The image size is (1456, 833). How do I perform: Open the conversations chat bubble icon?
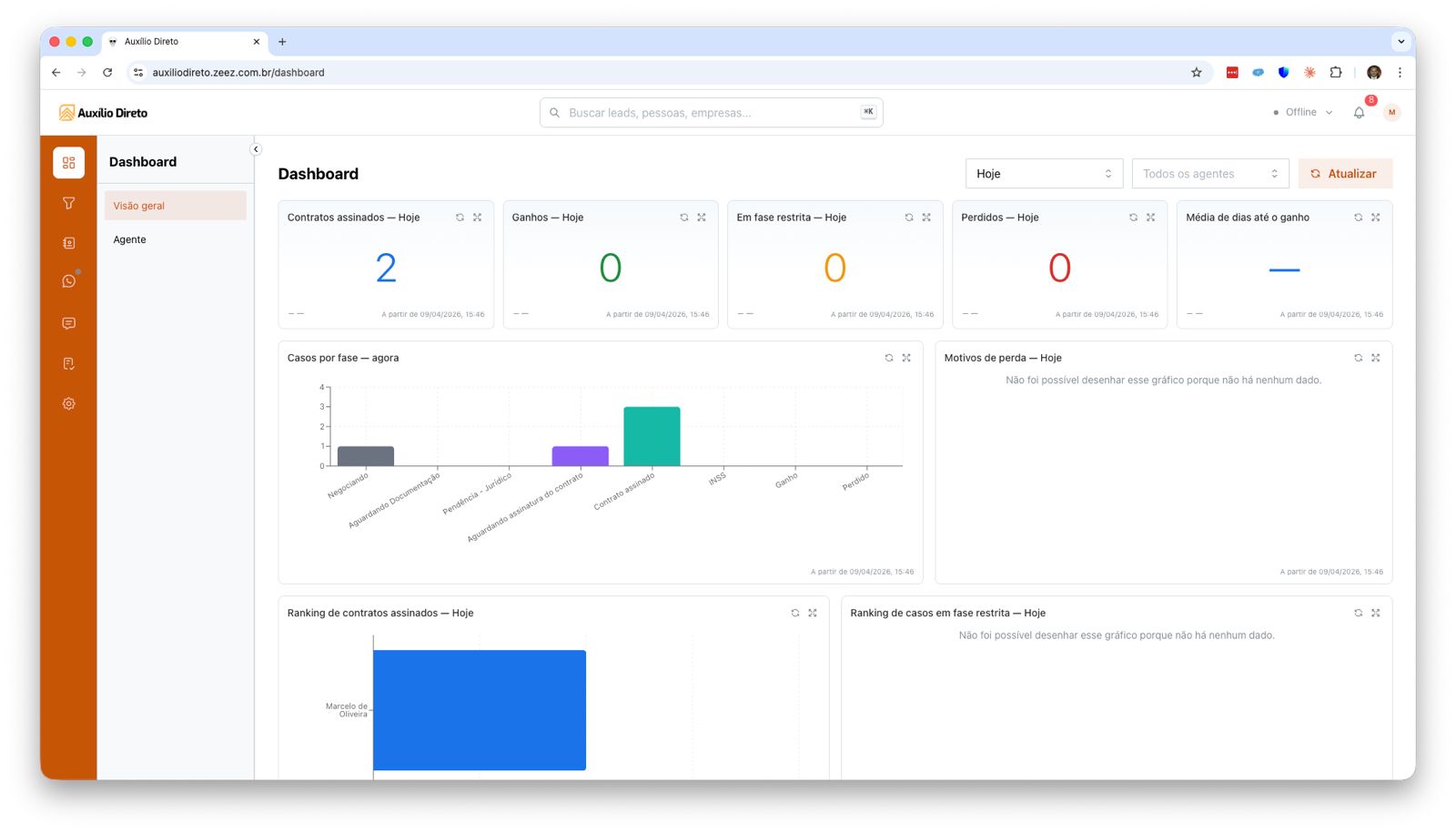coord(68,322)
